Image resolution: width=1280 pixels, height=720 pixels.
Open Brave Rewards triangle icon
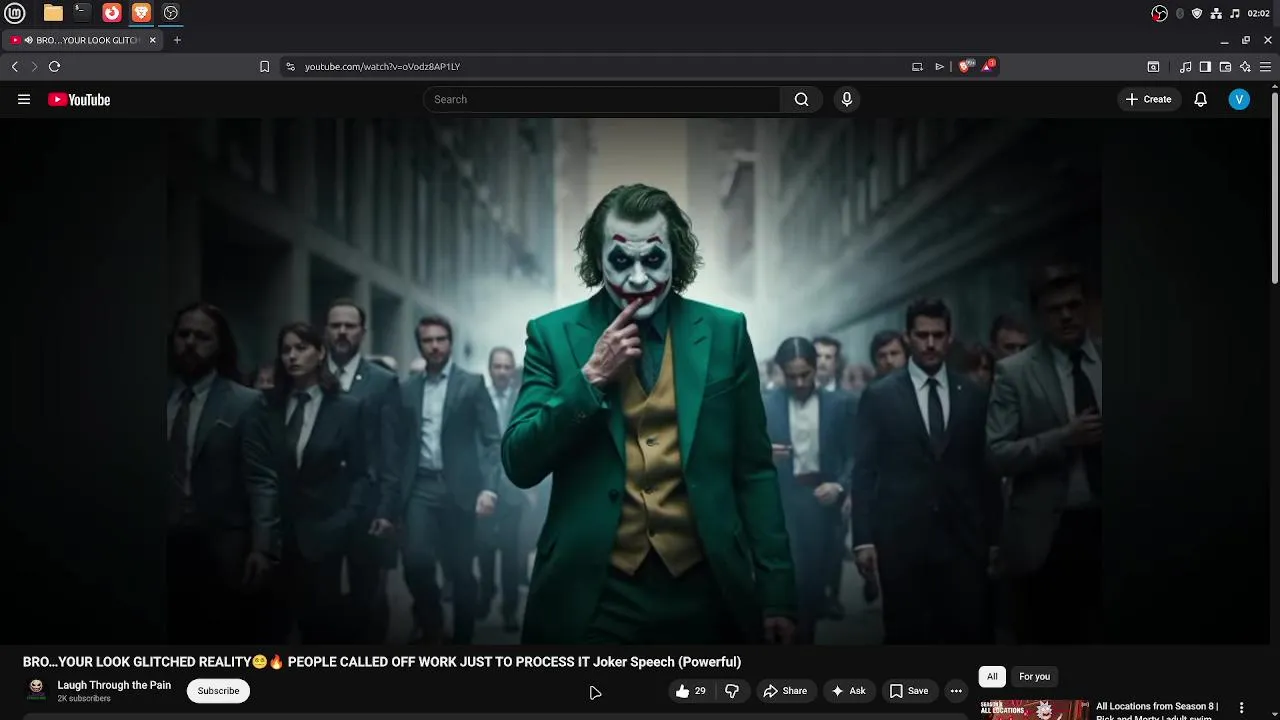click(x=988, y=66)
